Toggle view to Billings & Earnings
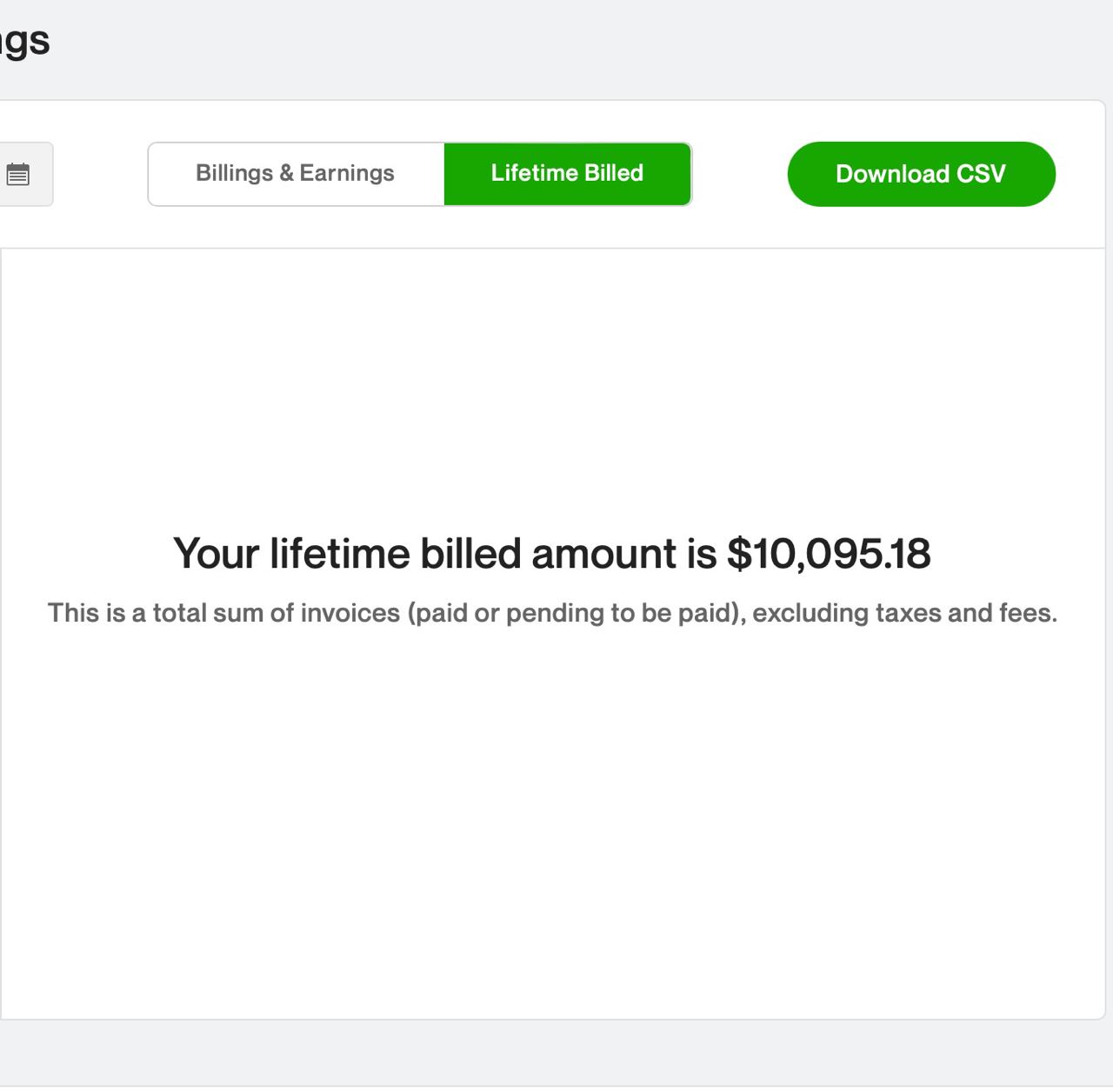Screen dimensions: 1113x1092 tap(296, 174)
